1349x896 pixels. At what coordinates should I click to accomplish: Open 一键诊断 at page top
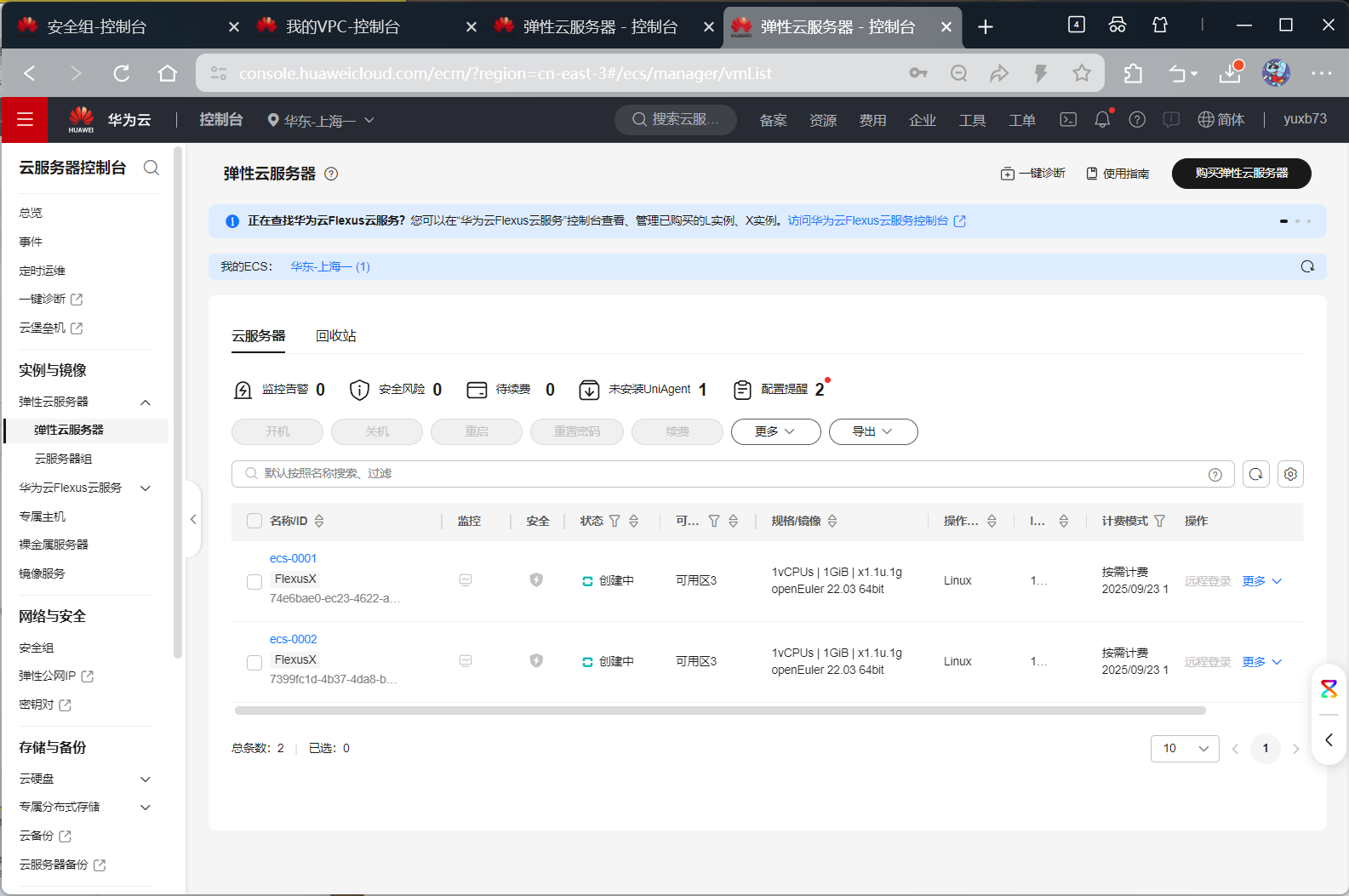1032,174
